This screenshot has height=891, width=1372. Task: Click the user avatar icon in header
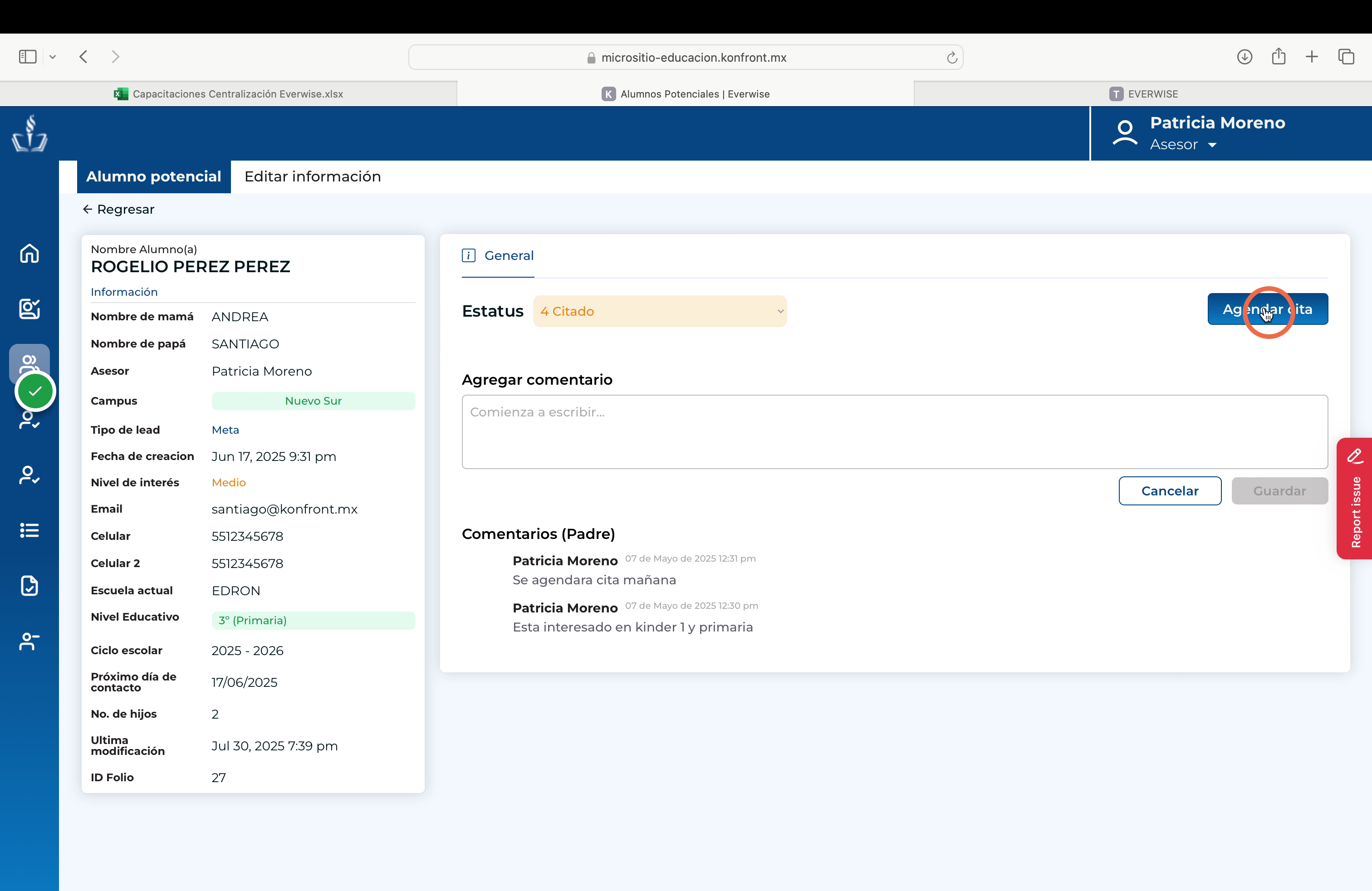pyautogui.click(x=1125, y=133)
